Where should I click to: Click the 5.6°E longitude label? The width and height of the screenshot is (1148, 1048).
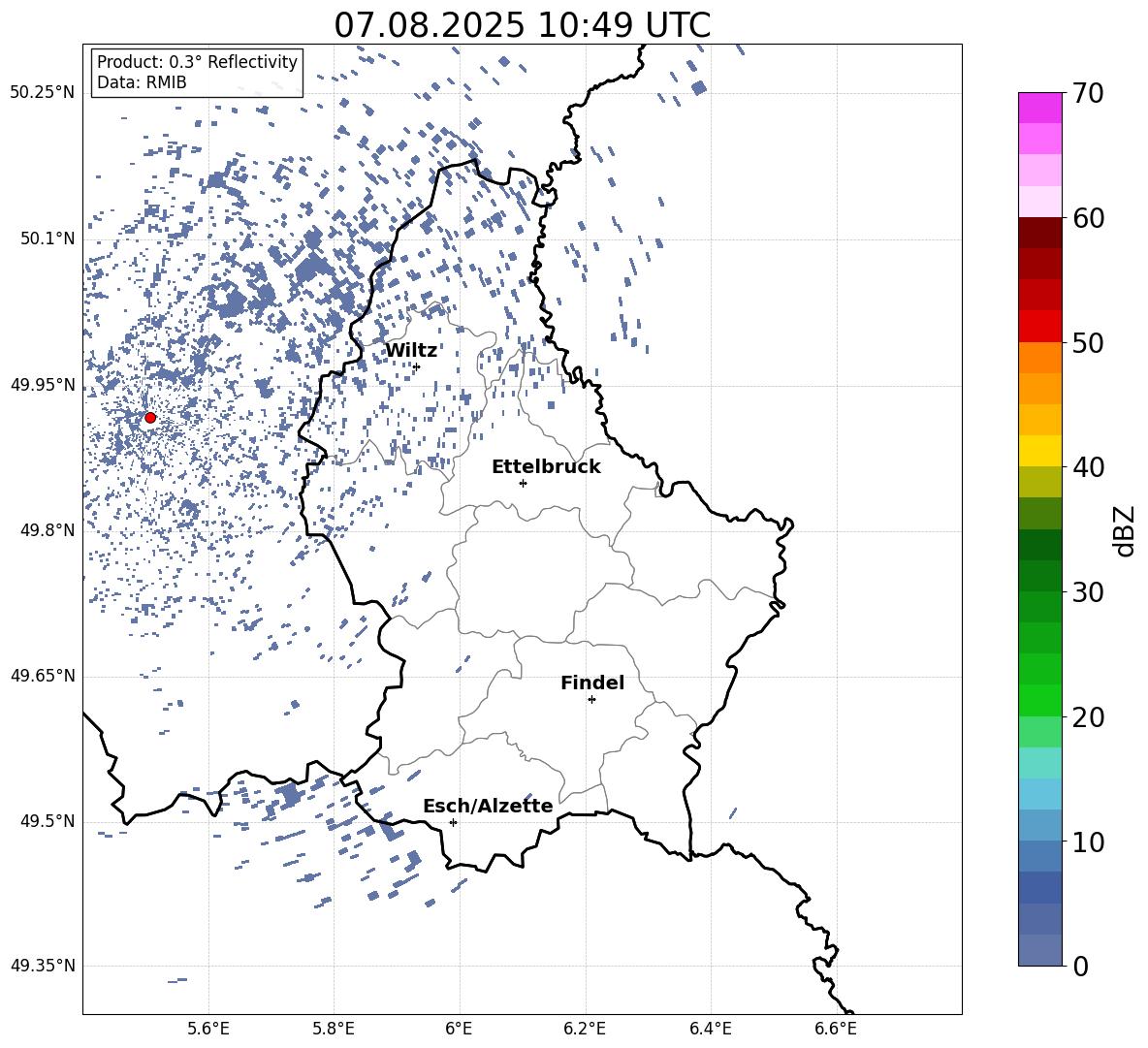(x=208, y=1029)
